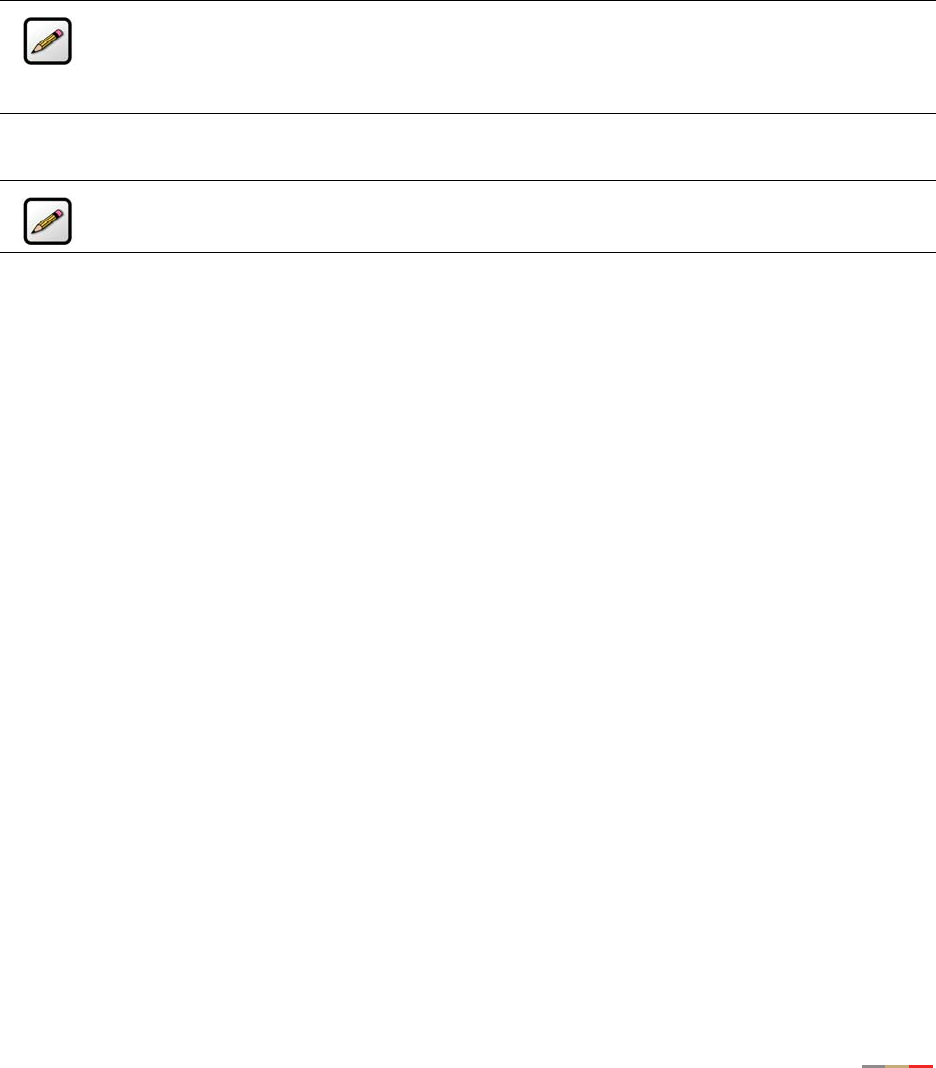Screen dimensions: 936x1068
Task: Open the second note via its pencil icon
Action: point(48,221)
